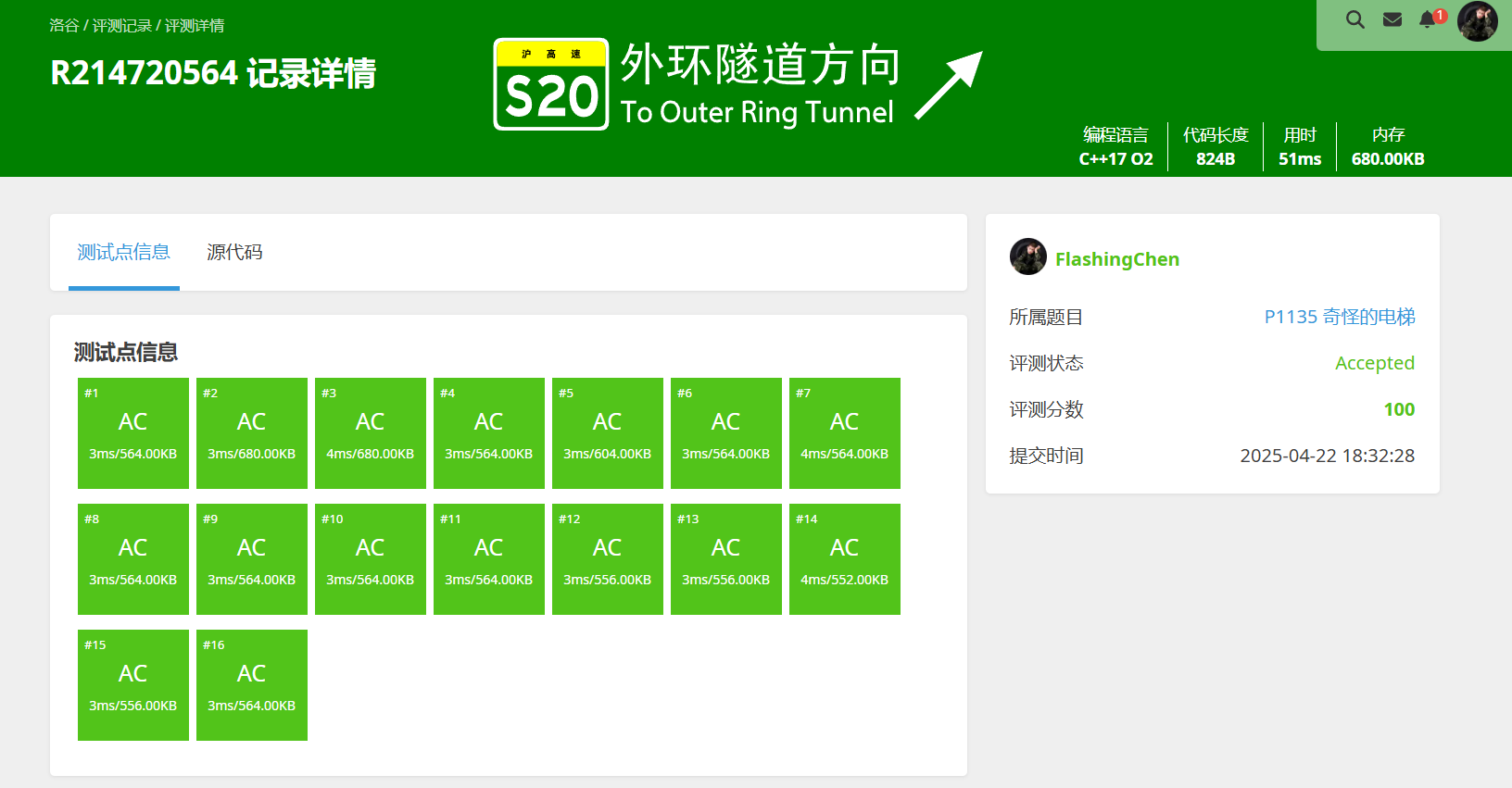Open the search magnifier icon

pyautogui.click(x=1354, y=19)
